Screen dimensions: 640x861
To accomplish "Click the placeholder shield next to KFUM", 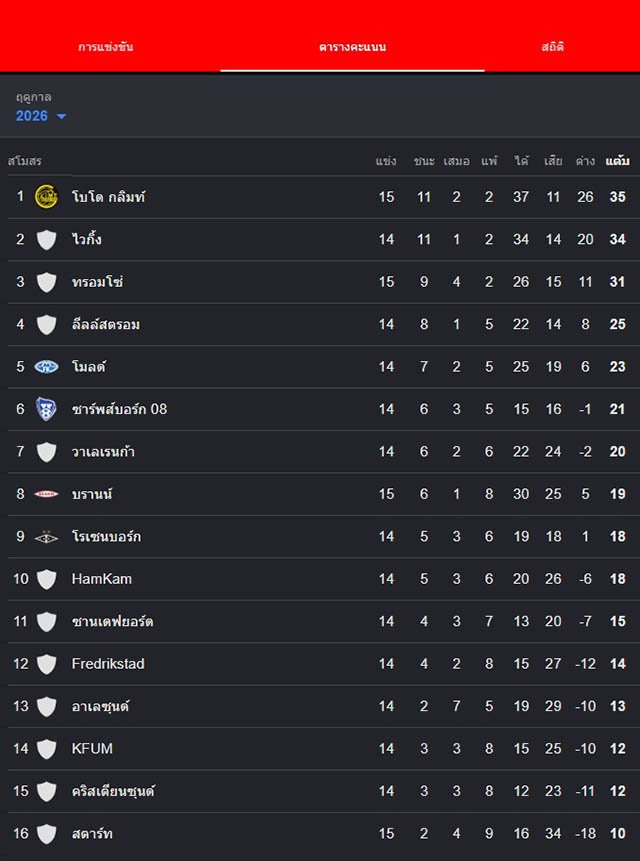I will 46,748.
